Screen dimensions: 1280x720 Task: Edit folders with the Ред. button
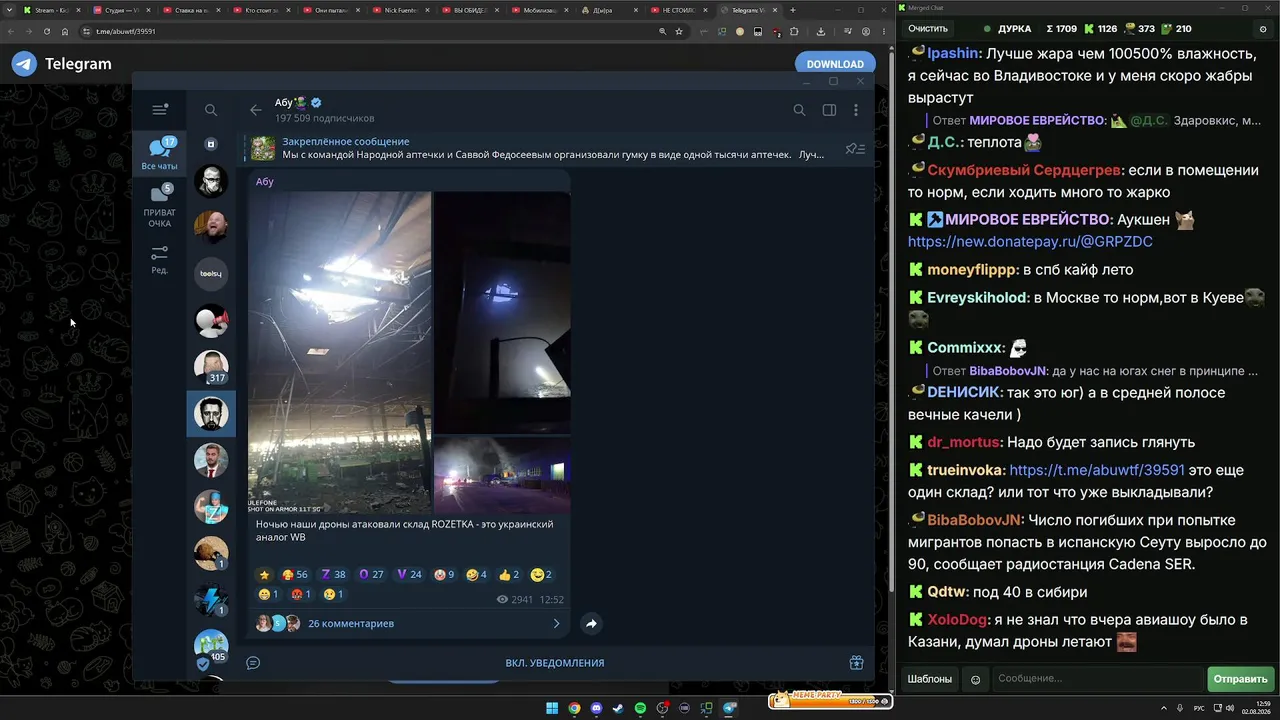tap(160, 259)
